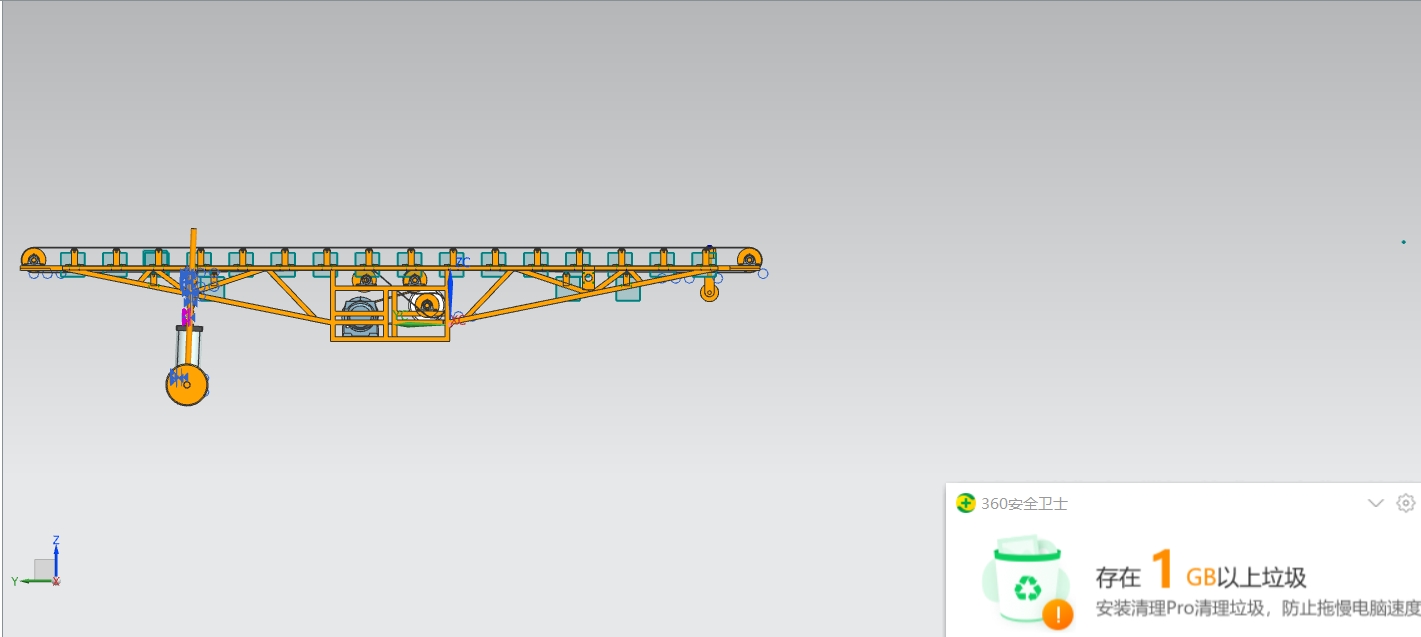Open the 360安全卫士 popup settings gear
The image size is (1421, 637).
pyautogui.click(x=1406, y=503)
